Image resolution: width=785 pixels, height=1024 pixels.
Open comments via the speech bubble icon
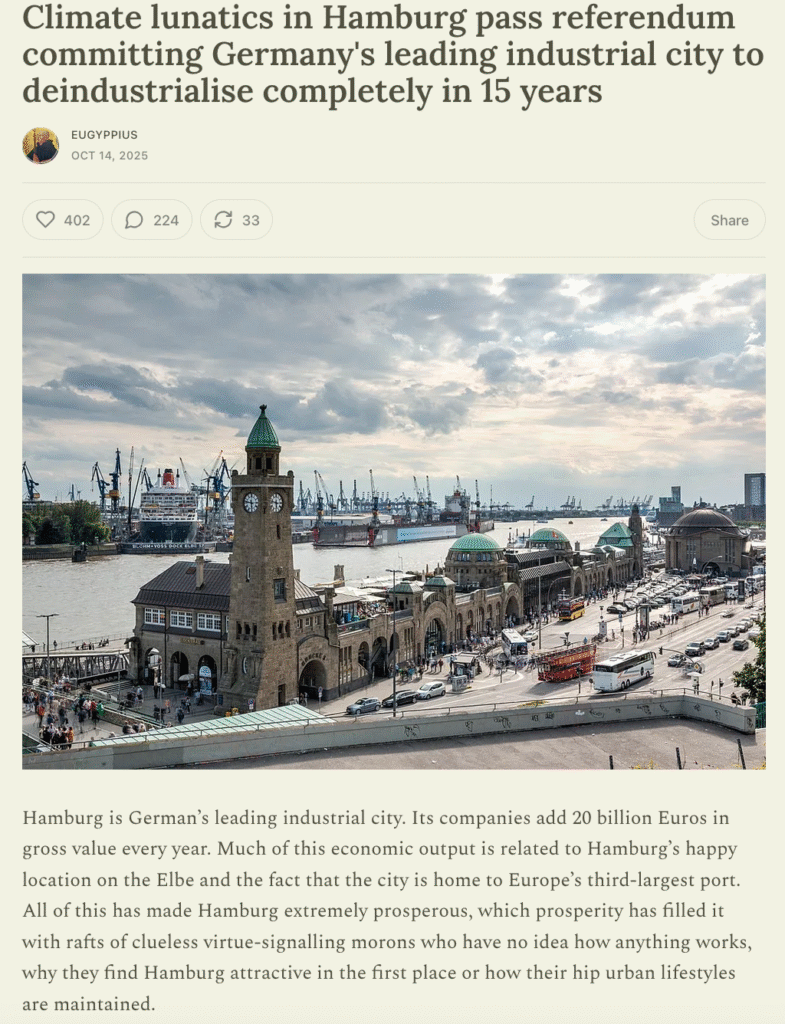(x=134, y=220)
